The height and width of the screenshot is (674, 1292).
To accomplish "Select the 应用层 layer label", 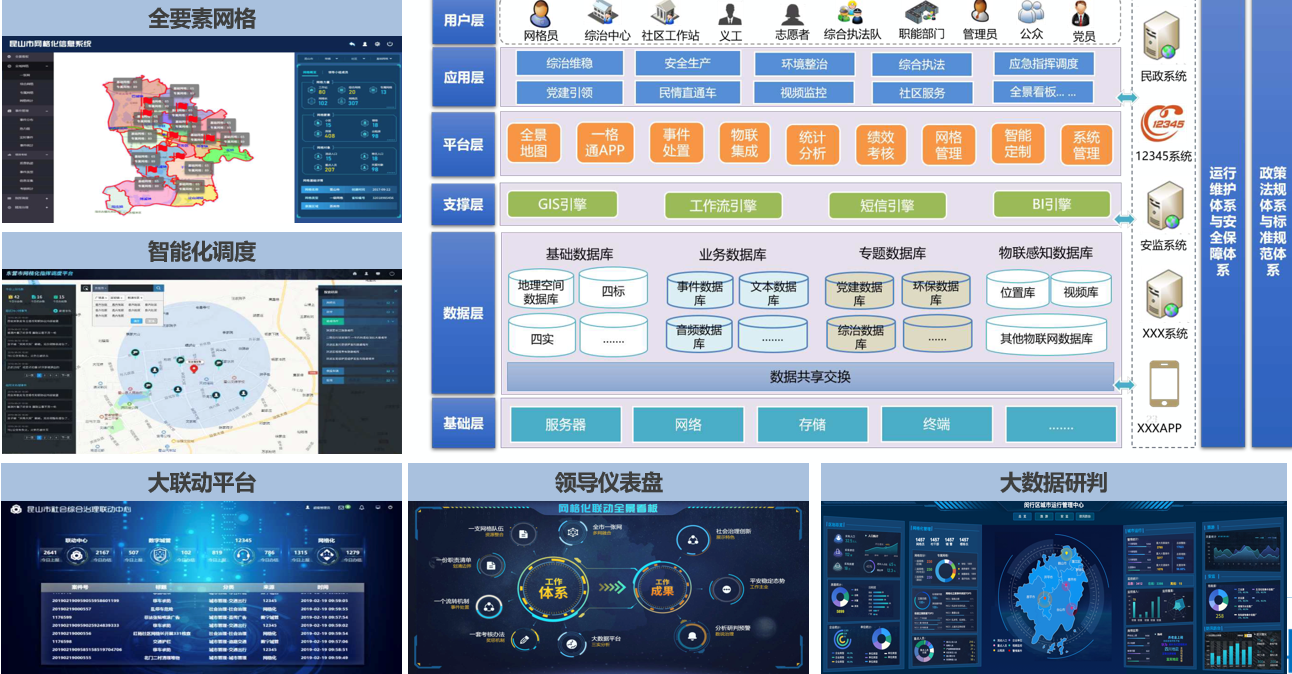I will point(463,76).
